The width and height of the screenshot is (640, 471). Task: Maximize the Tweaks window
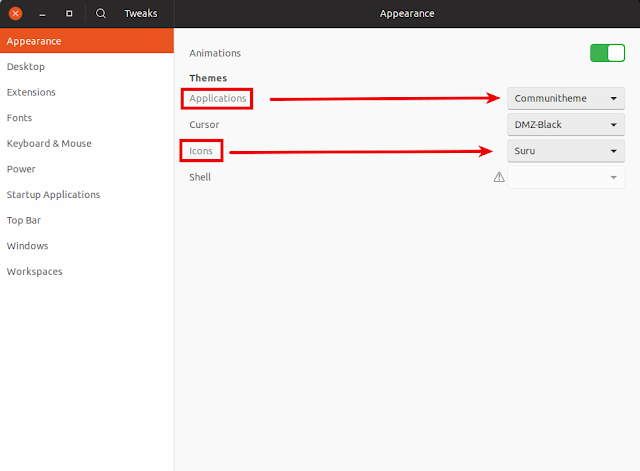pos(69,13)
